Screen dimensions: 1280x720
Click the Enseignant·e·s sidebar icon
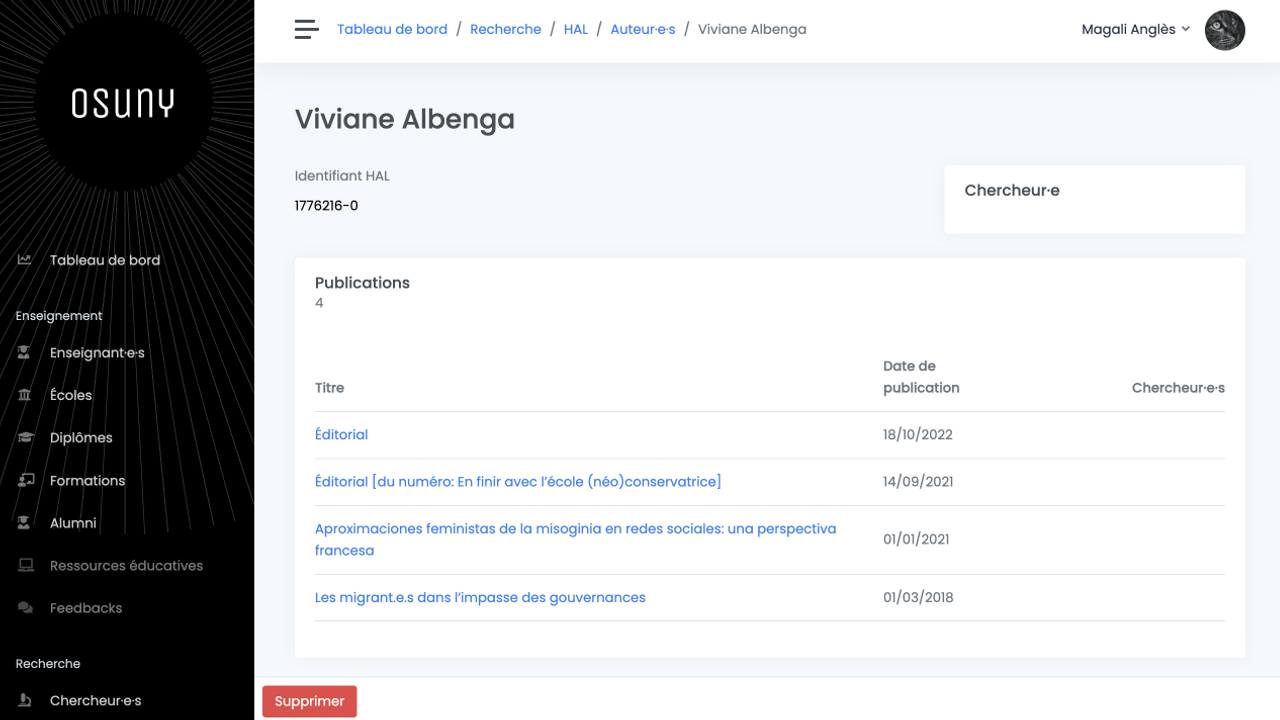(25, 353)
